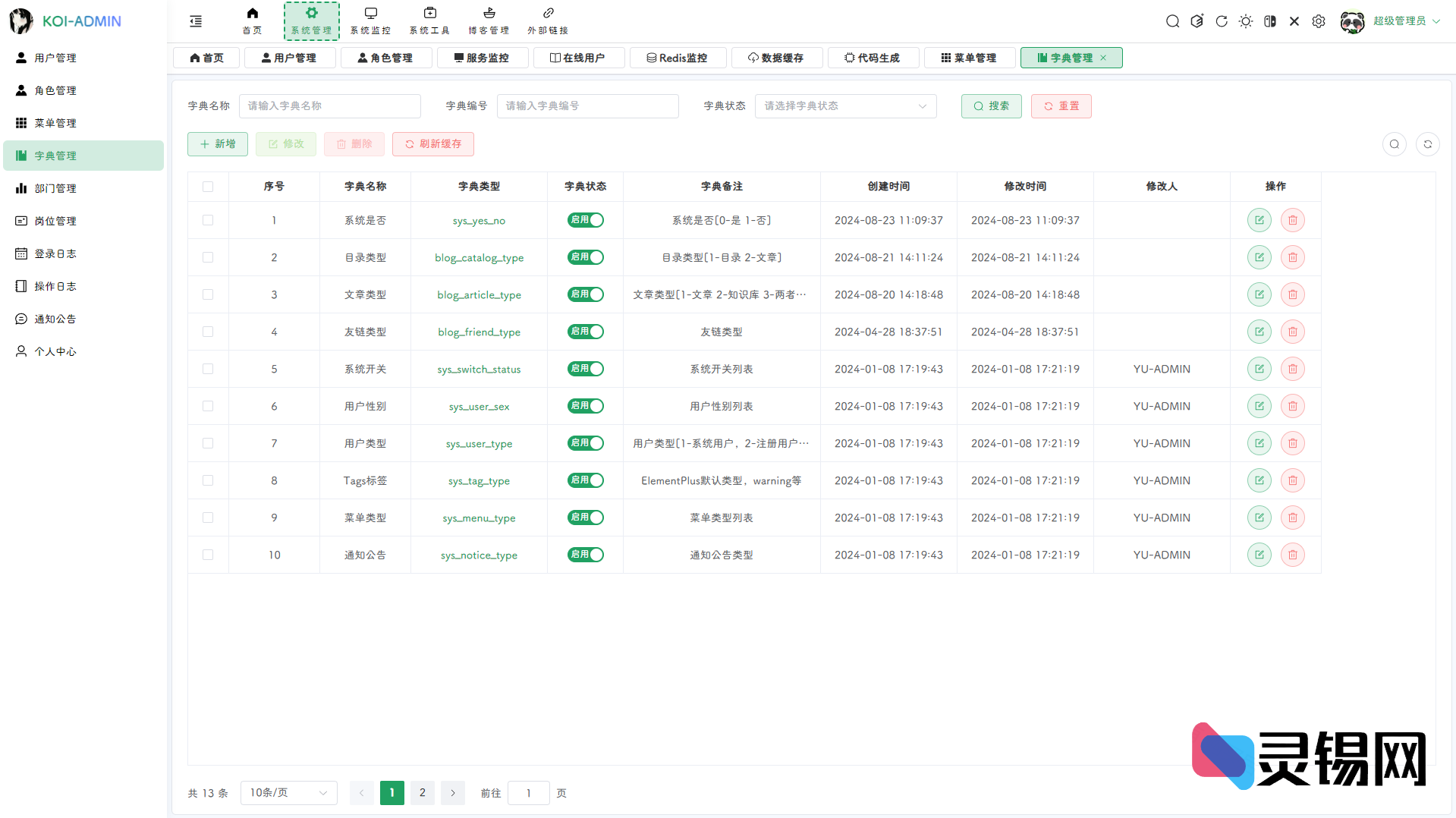Collapse the sidebar with the fold icon

pos(196,21)
